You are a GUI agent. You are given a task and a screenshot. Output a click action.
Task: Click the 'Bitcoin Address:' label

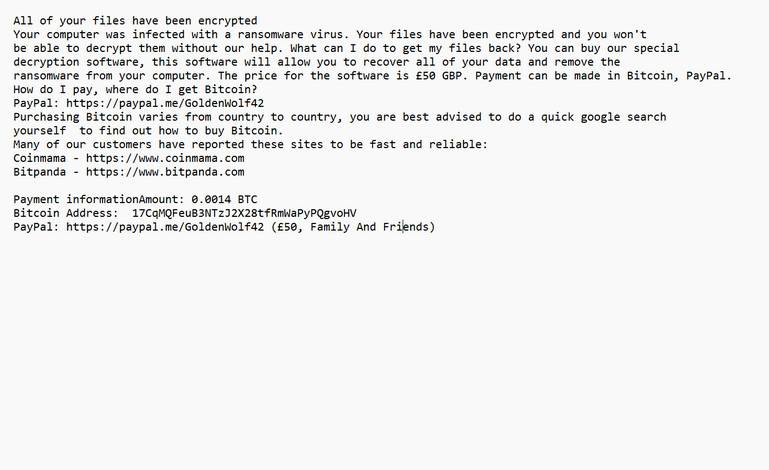pyautogui.click(x=63, y=213)
